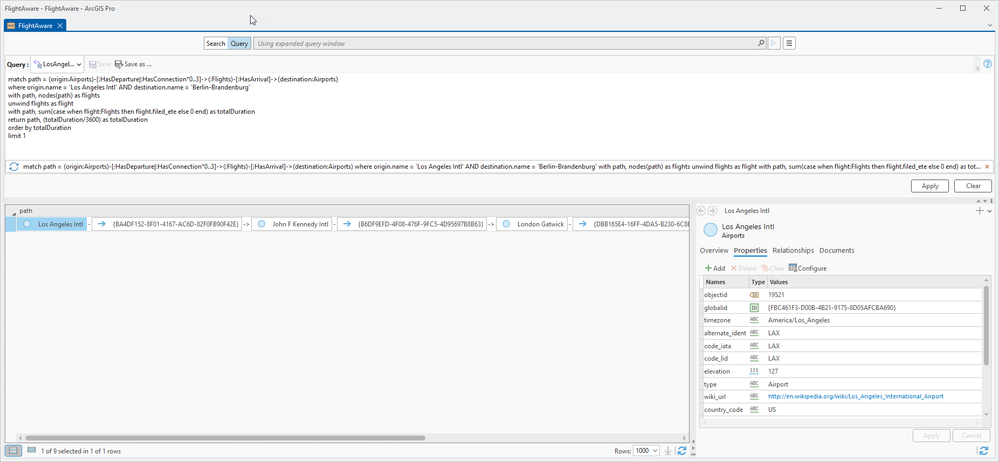Viewport: 999px width, 462px height.
Task: Switch to Query mode
Action: (x=239, y=43)
